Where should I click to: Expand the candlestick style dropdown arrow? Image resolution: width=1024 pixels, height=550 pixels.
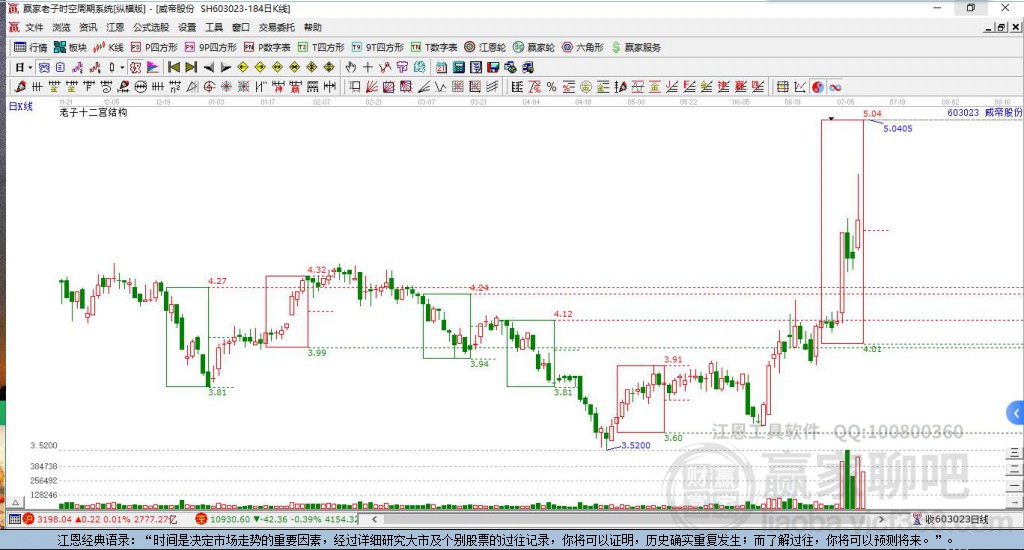pyautogui.click(x=122, y=67)
